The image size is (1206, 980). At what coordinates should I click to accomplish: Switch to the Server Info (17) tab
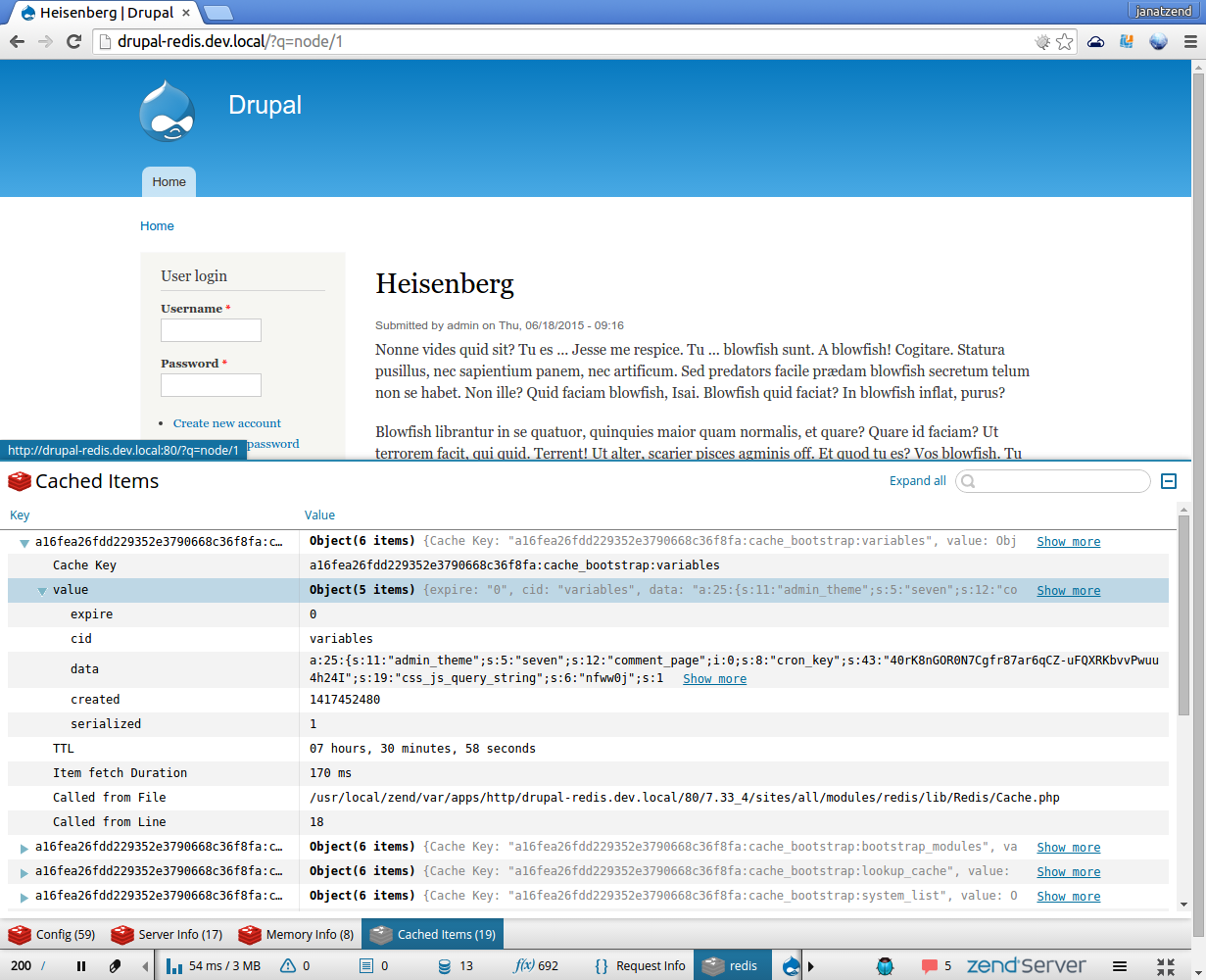[167, 935]
